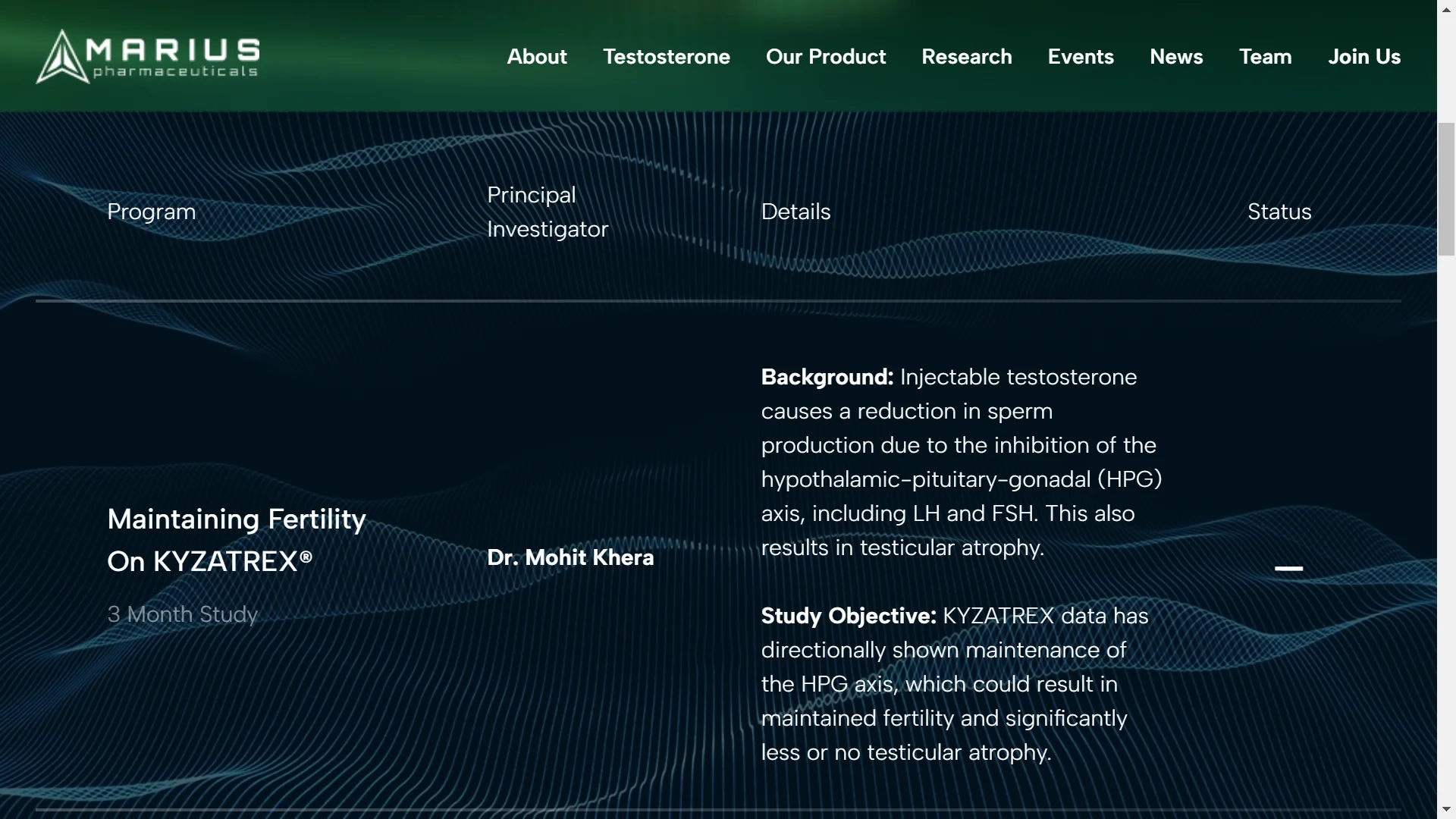This screenshot has width=1456, height=819.
Task: Click the page vertical scrollbar thumb
Action: coord(1446,190)
